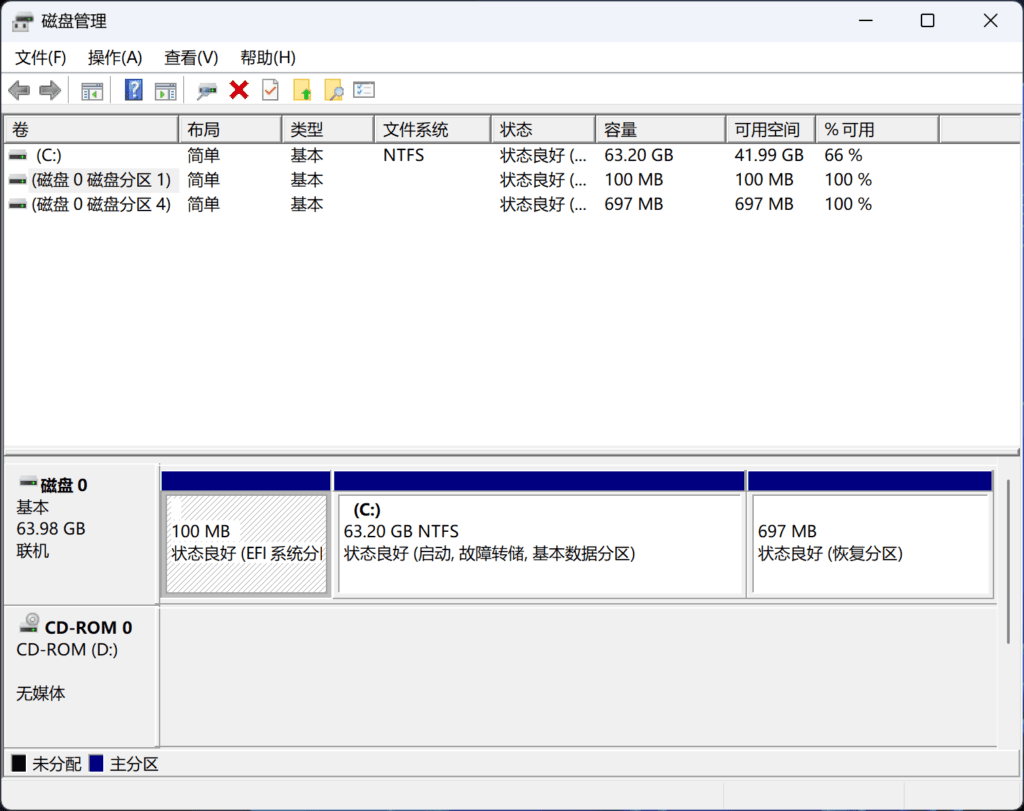
Task: Click the Back arrow toolbar icon
Action: pos(19,91)
